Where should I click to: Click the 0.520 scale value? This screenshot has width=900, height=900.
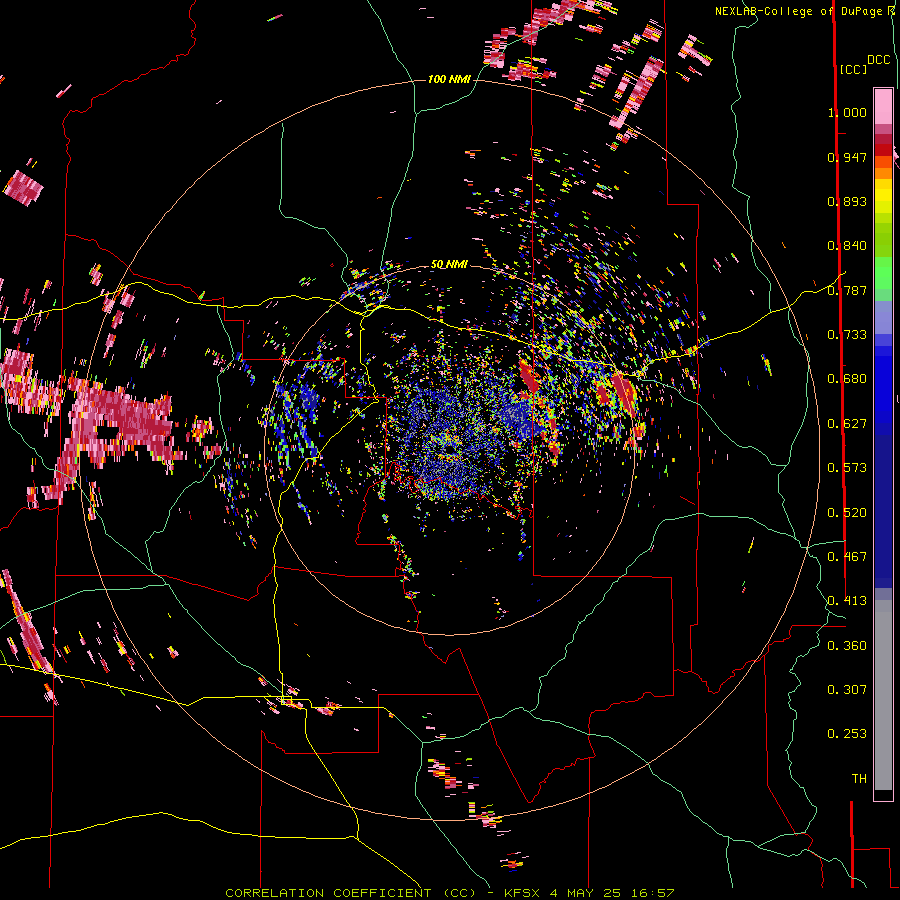click(847, 513)
